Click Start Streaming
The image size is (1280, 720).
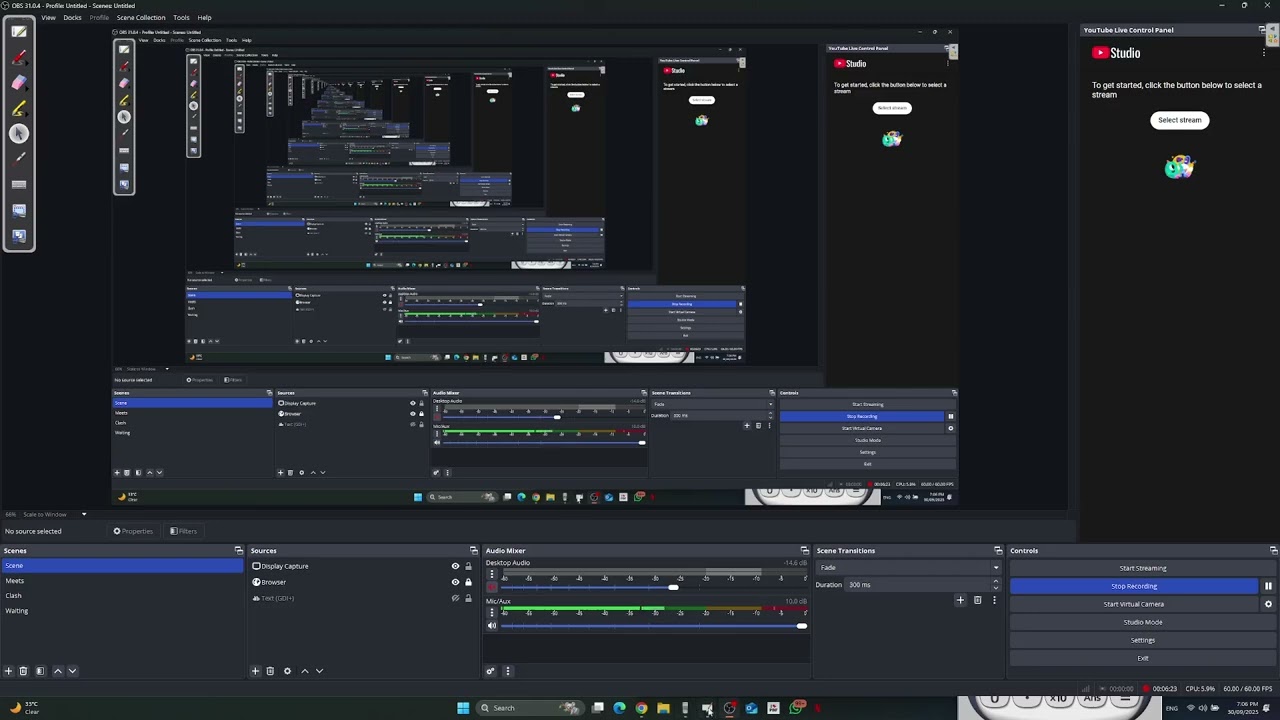pyautogui.click(x=1142, y=568)
